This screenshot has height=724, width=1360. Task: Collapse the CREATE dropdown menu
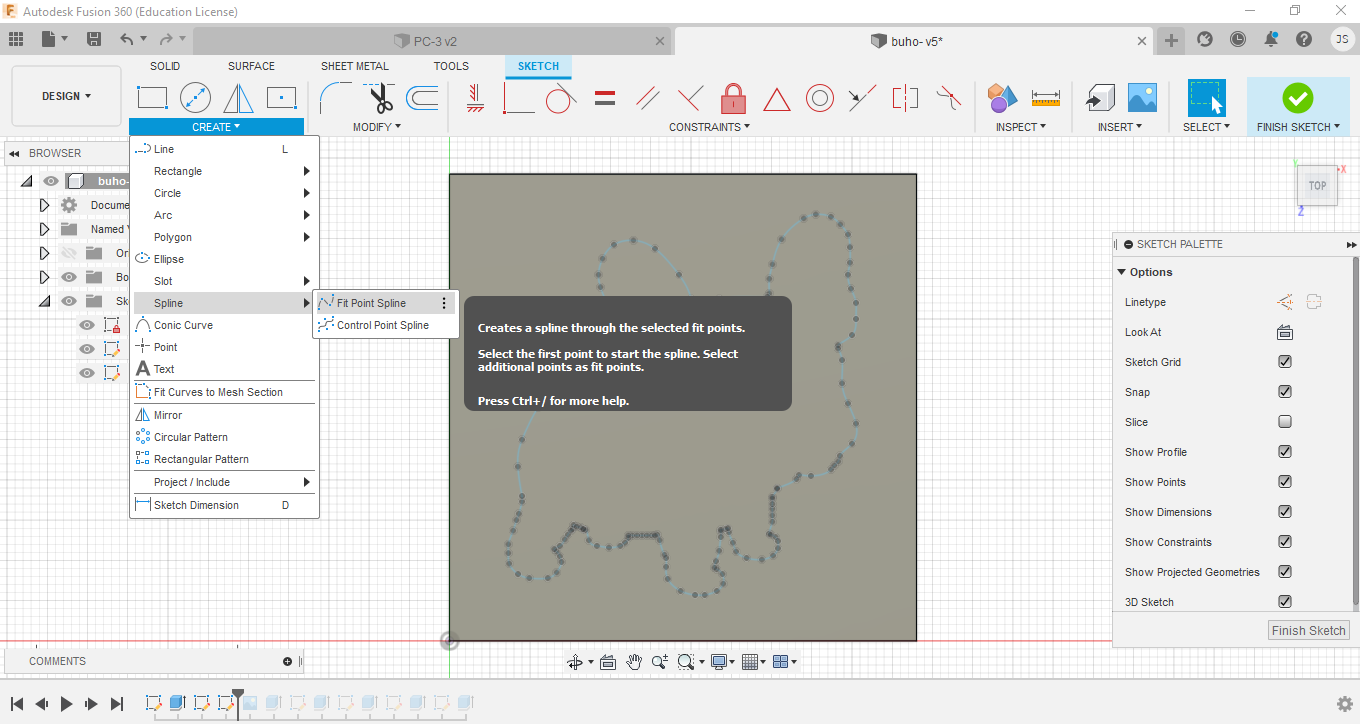click(216, 127)
